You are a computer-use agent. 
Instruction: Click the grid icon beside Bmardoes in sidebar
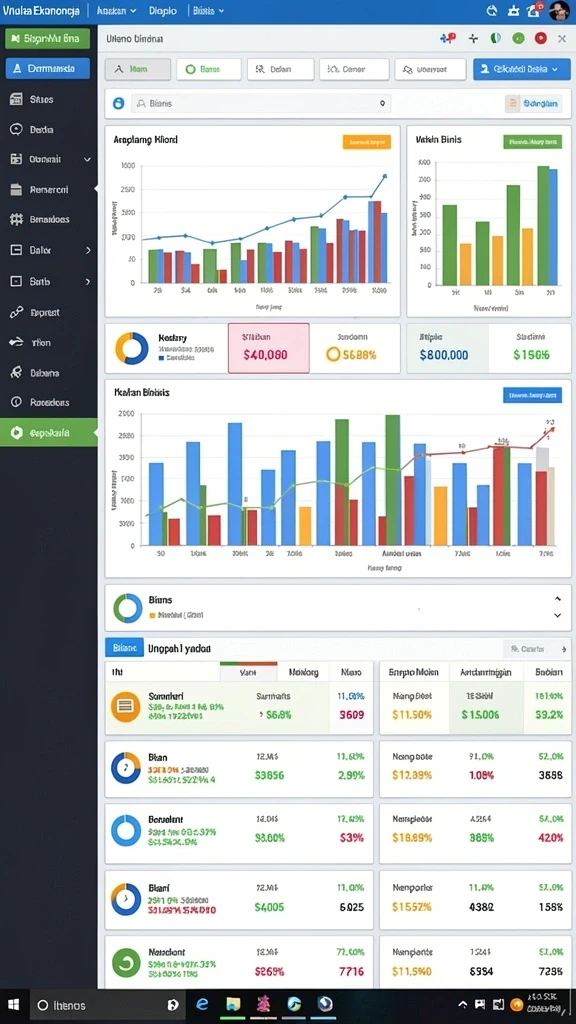pos(16,219)
